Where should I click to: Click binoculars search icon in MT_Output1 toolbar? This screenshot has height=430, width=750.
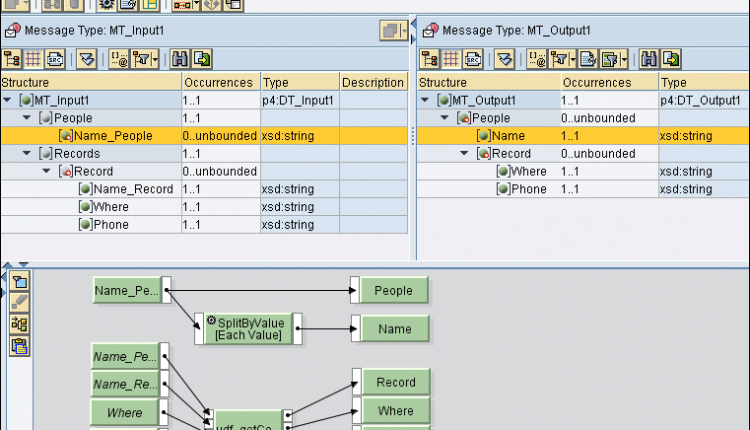click(649, 59)
